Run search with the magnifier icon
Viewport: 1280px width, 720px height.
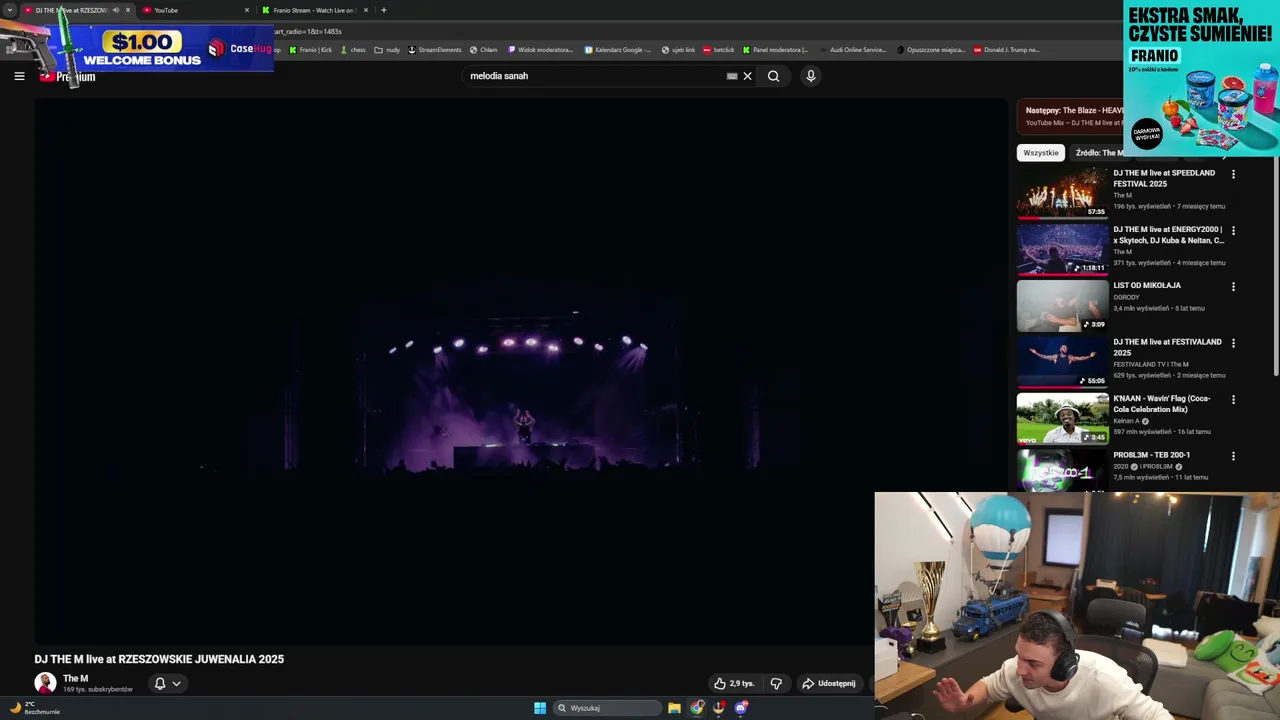(x=773, y=76)
